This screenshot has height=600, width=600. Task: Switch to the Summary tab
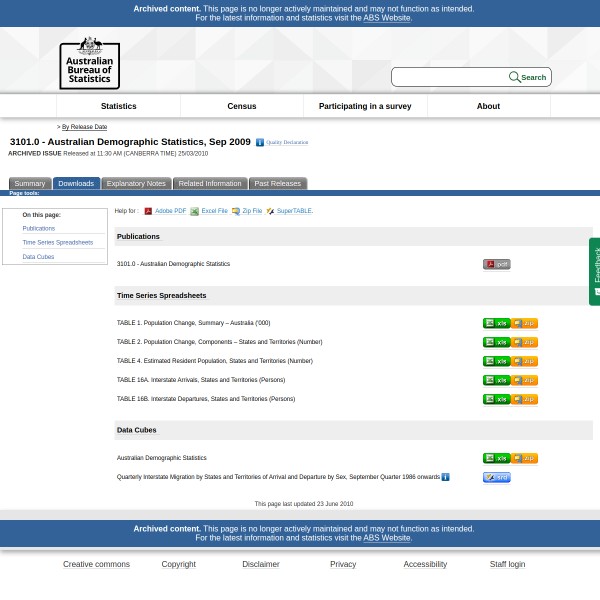(x=29, y=184)
